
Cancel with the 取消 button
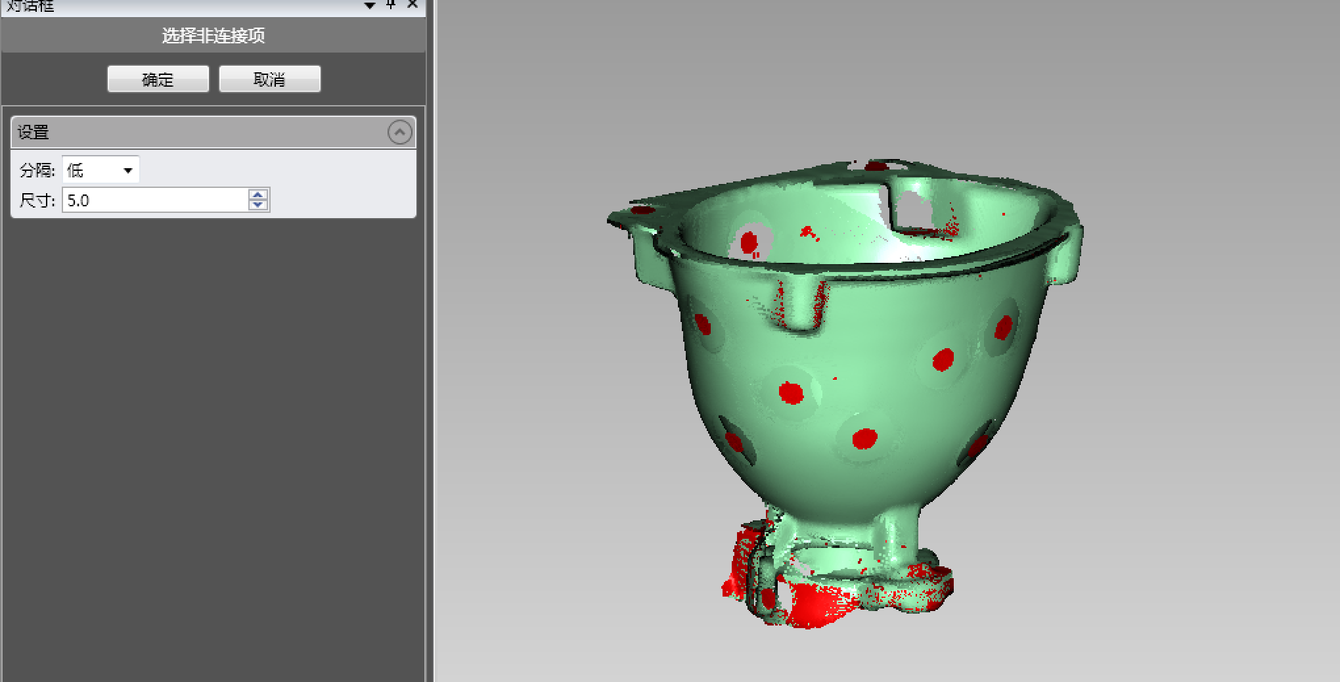pos(270,79)
